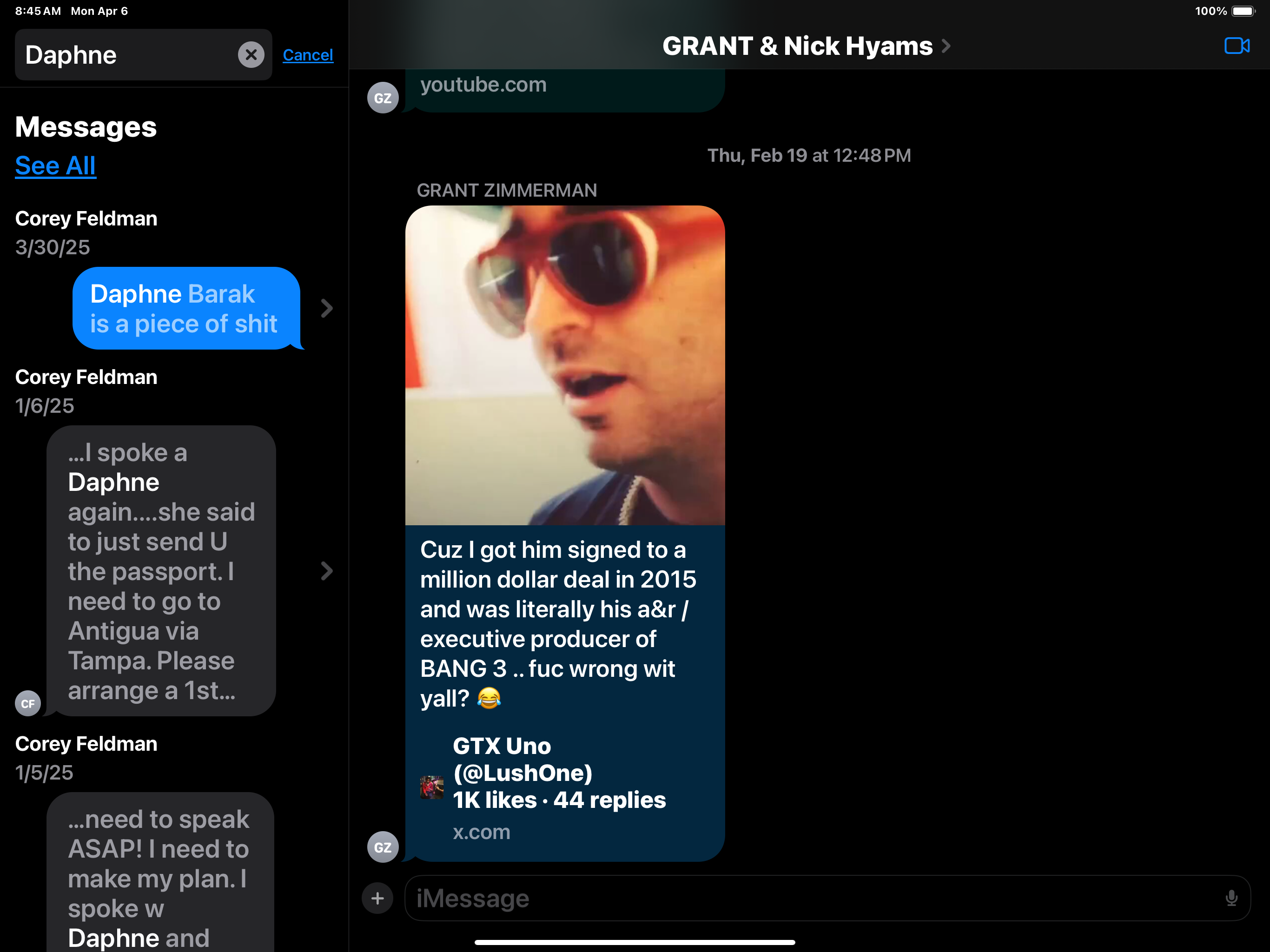Cancel the message search
Image resolution: width=1270 pixels, height=952 pixels.
coord(308,55)
